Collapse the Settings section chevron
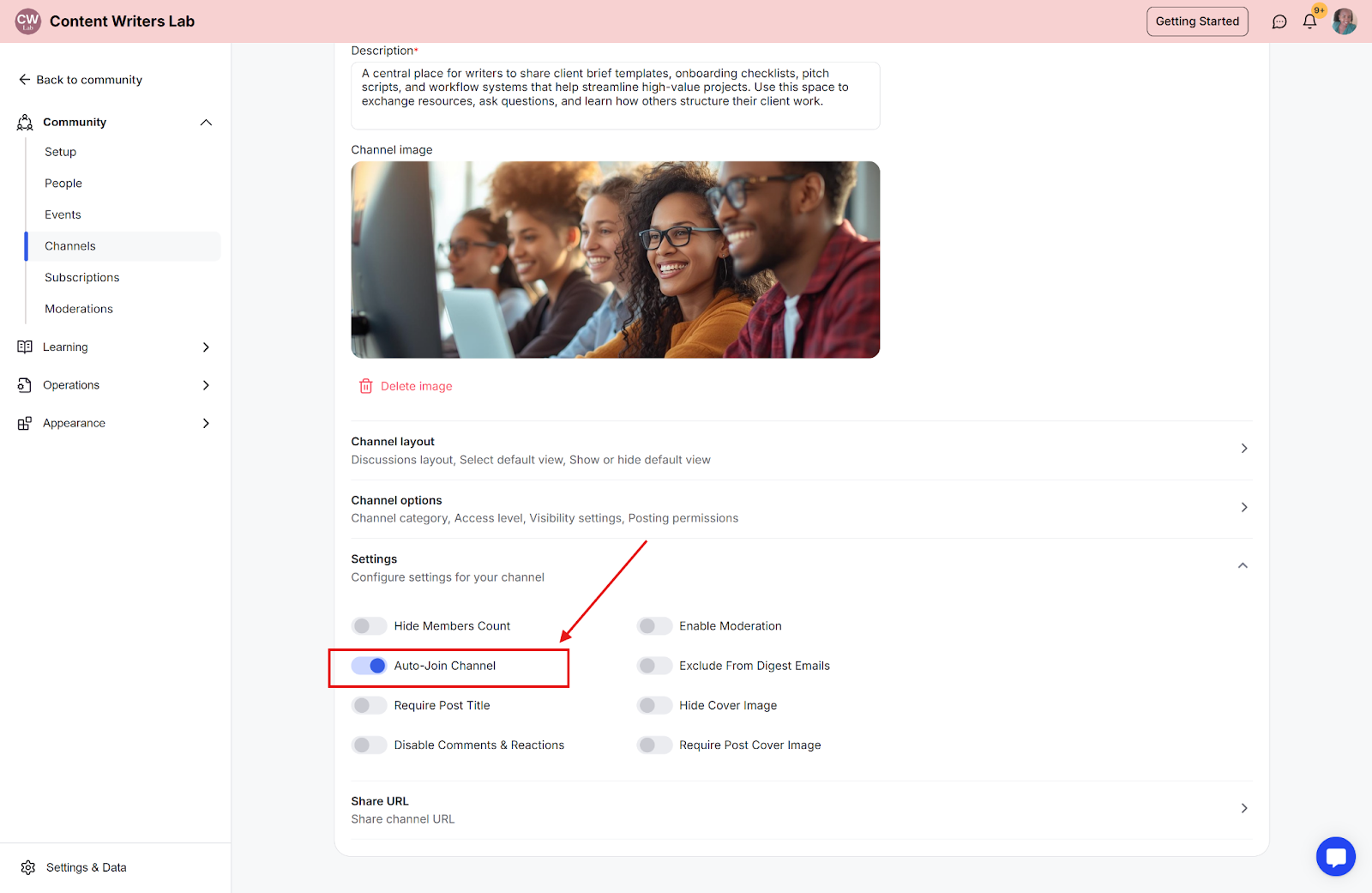1372x893 pixels. click(1243, 565)
